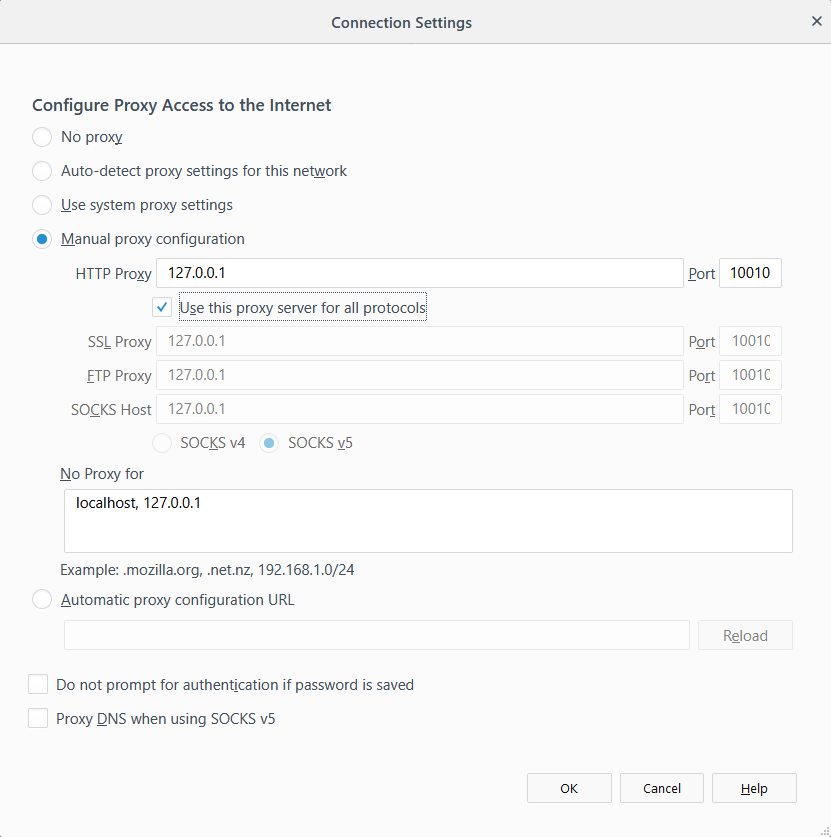Screen dimensions: 831x837
Task: Click the FTP Proxy port field
Action: pos(750,375)
